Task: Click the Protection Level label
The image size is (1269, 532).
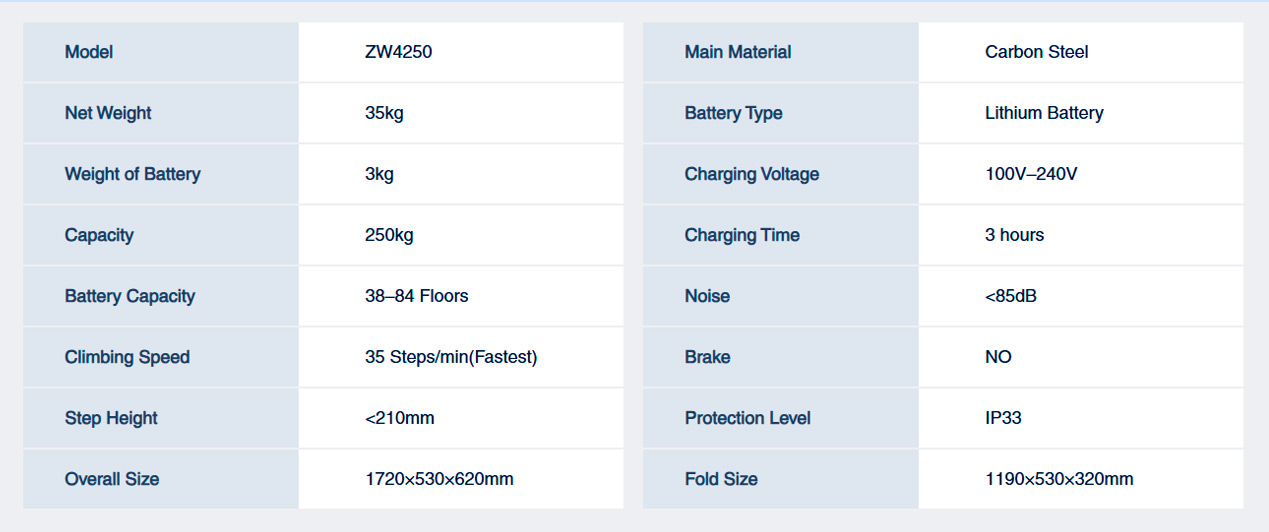Action: [x=748, y=418]
